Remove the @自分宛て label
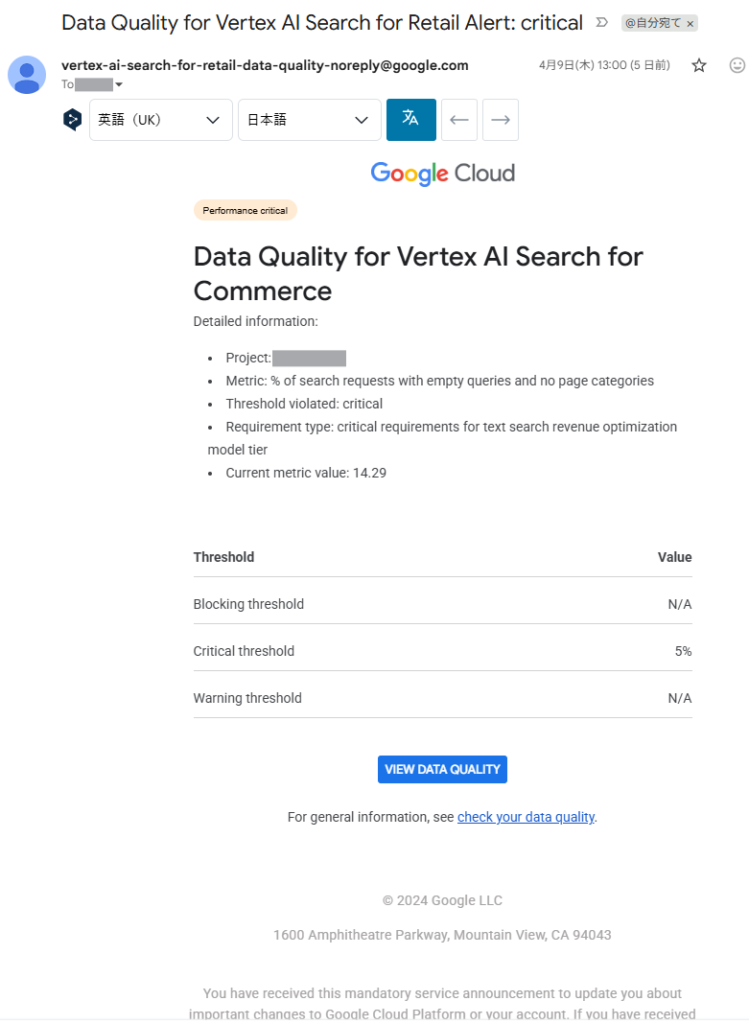The image size is (749, 1024). tap(690, 24)
